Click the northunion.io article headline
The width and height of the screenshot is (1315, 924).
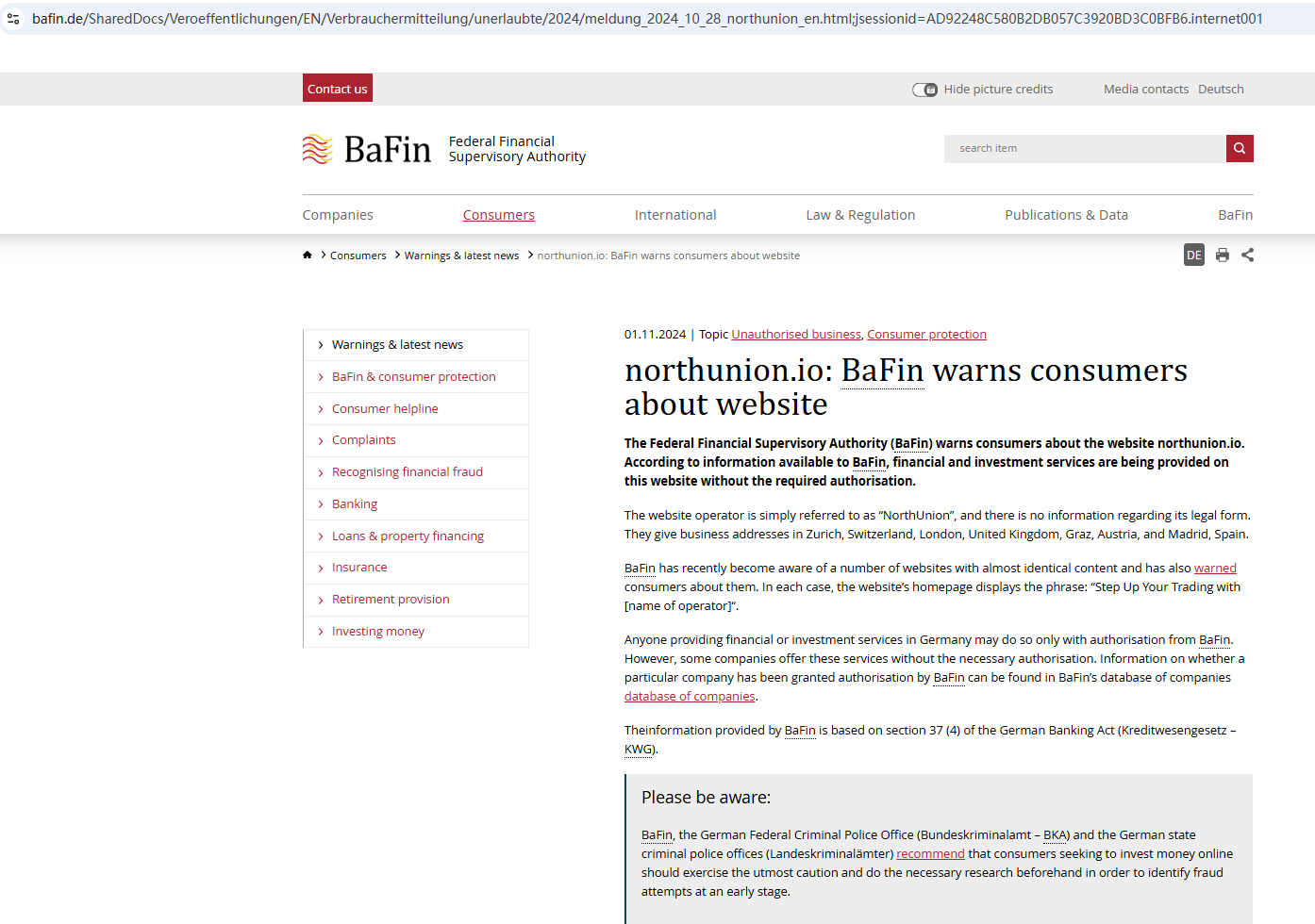(x=906, y=388)
